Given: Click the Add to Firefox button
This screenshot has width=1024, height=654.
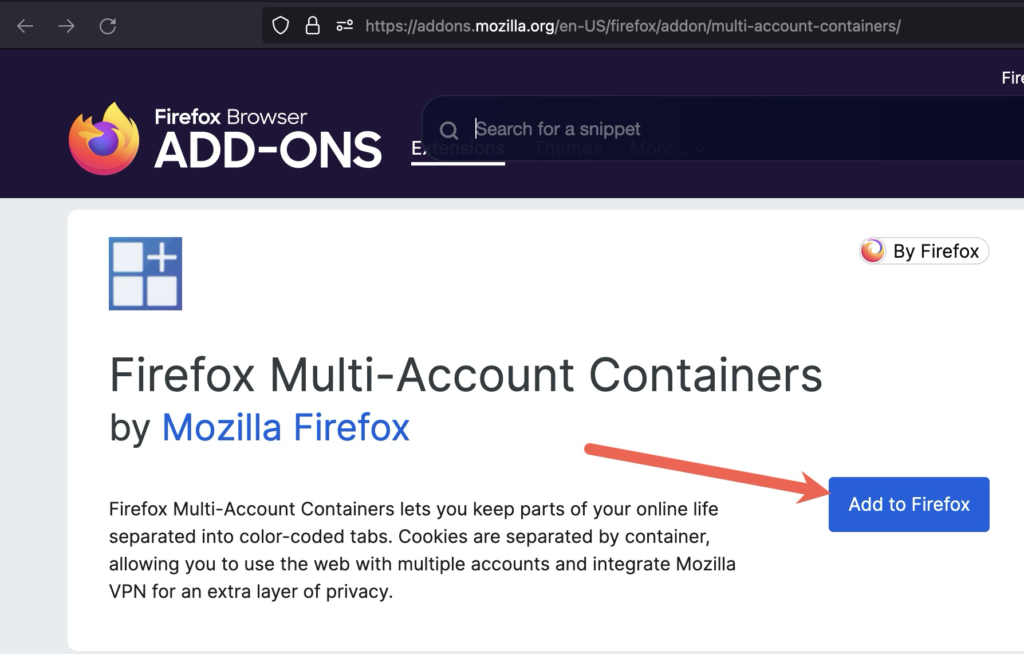Looking at the screenshot, I should click(909, 504).
